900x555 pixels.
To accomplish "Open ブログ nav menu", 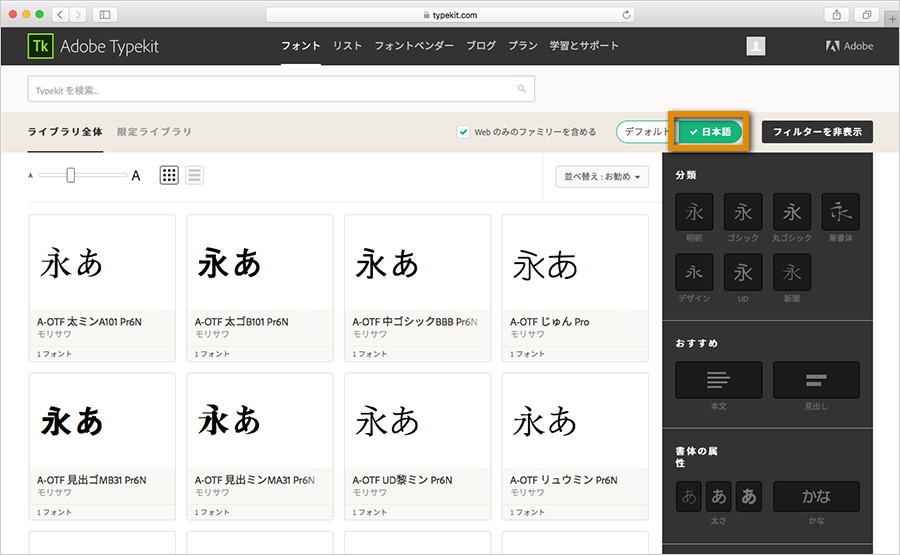I will pos(481,46).
